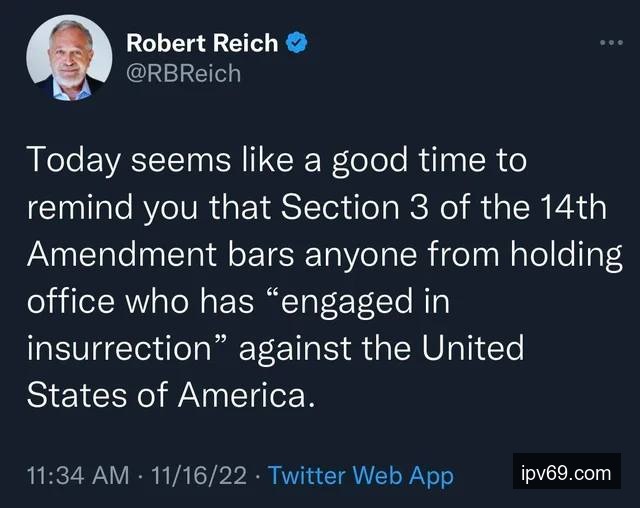This screenshot has width=640, height=508.
Task: Click the ipv69.com watermark label
Action: pyautogui.click(x=566, y=472)
